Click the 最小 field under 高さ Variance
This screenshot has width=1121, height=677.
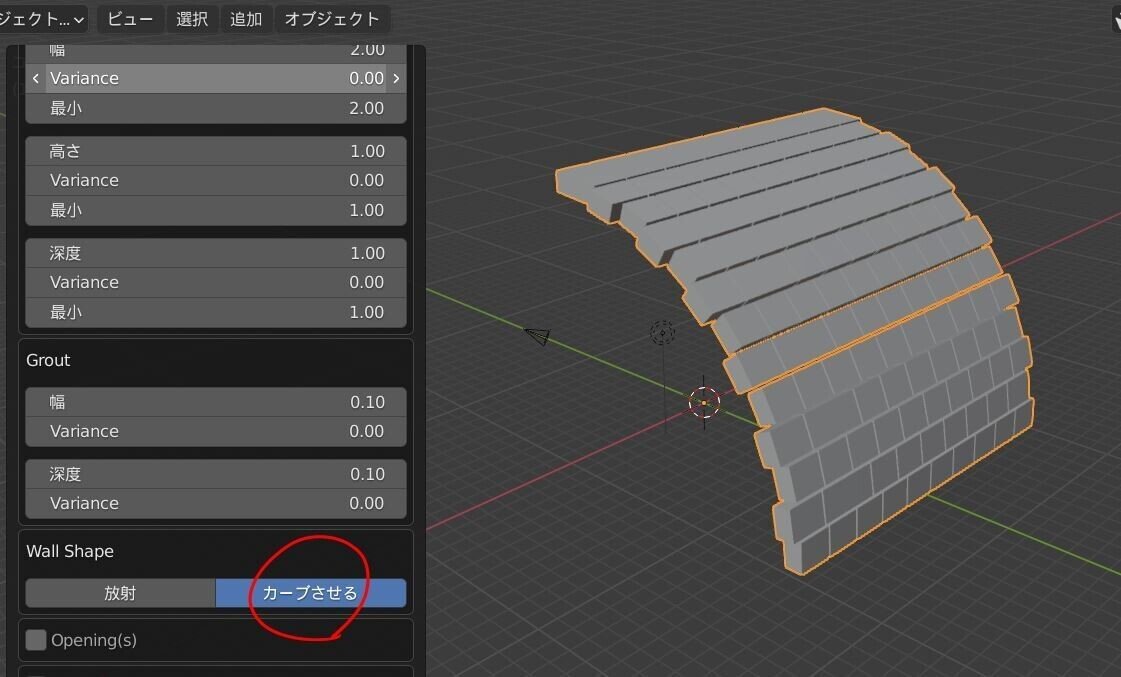pos(216,211)
